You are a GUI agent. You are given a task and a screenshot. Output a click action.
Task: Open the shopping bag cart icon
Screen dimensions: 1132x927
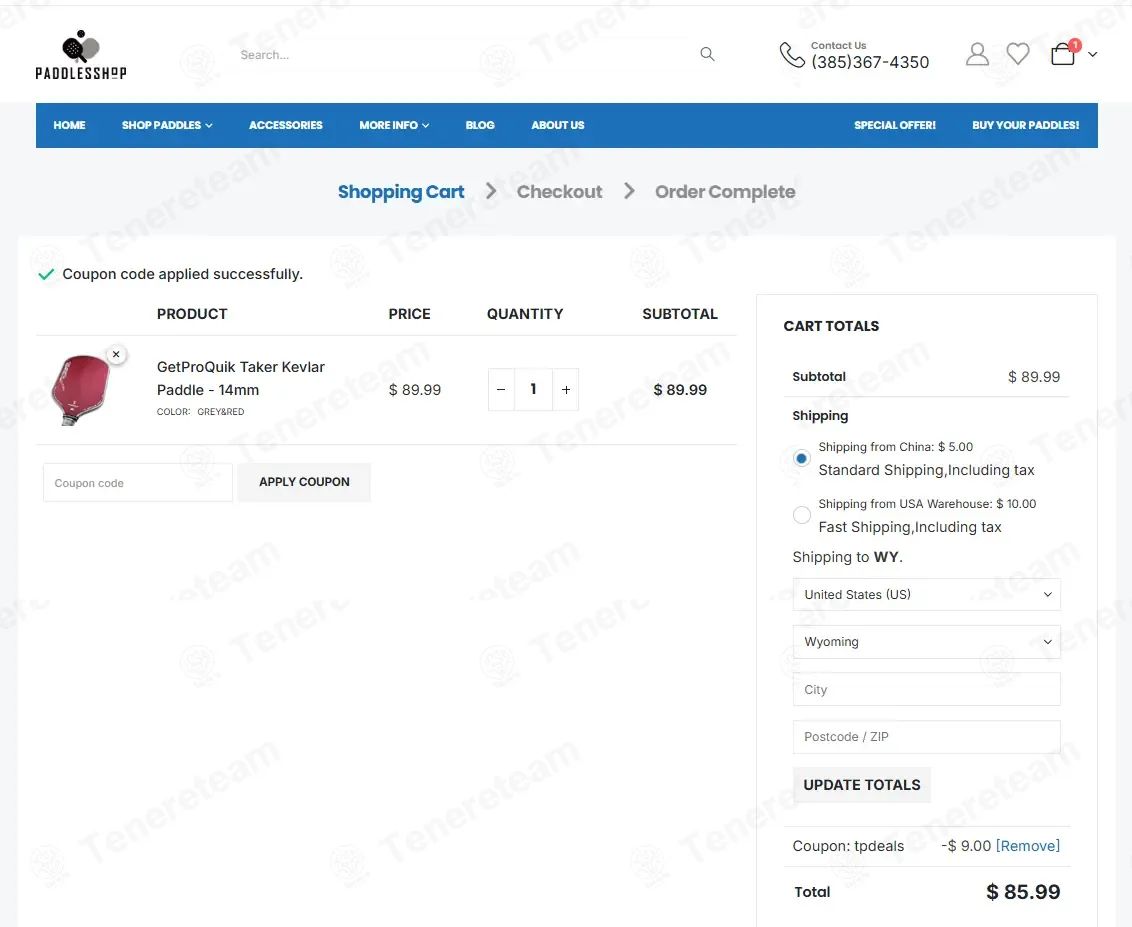pos(1063,53)
